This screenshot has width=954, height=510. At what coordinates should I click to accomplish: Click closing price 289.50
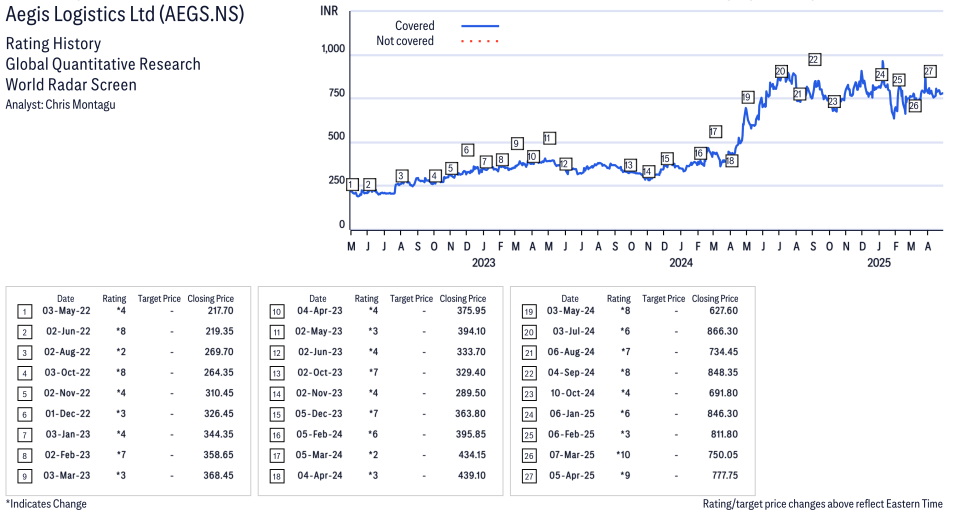(471, 393)
